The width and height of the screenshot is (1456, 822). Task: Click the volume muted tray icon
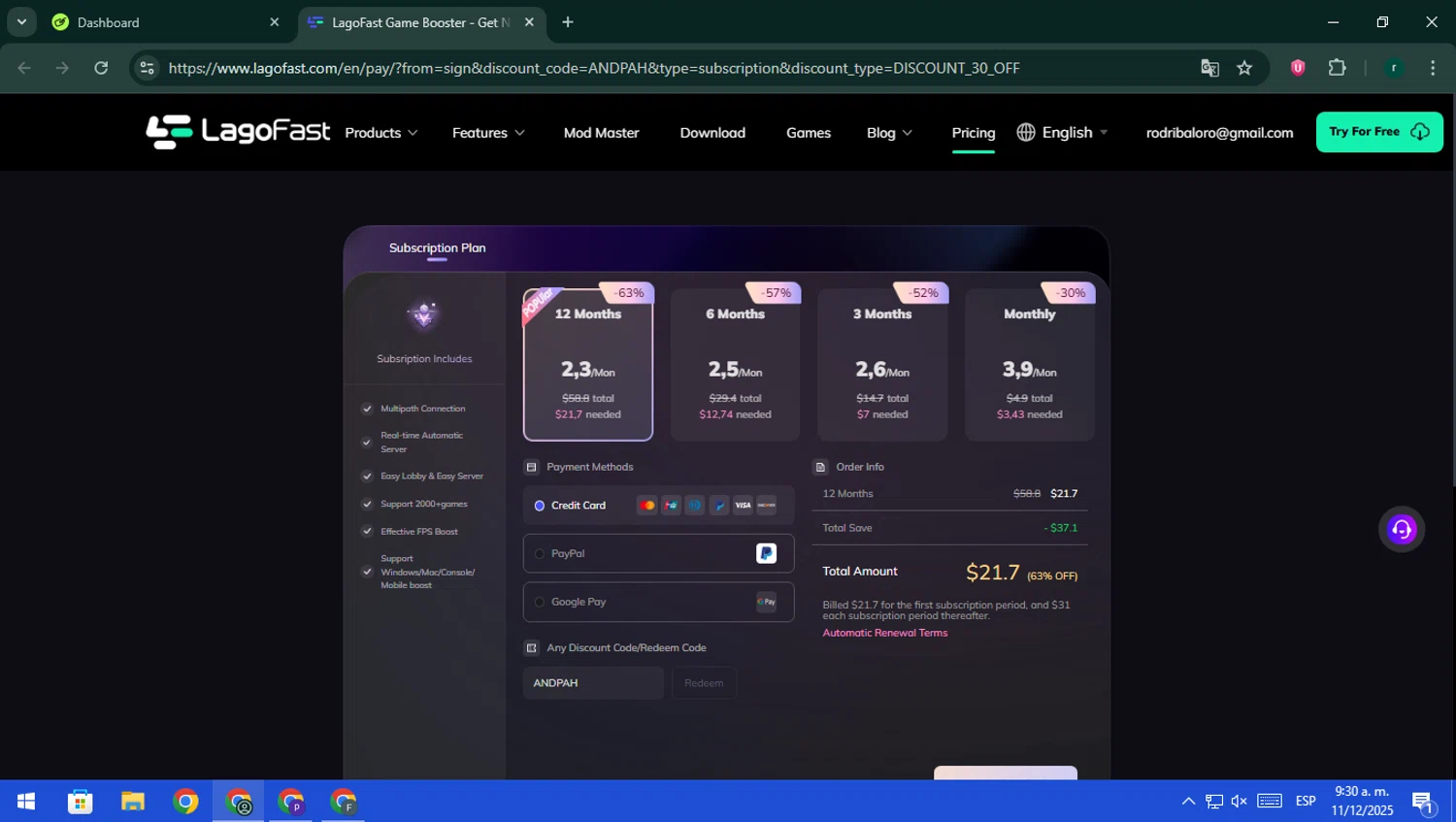pyautogui.click(x=1240, y=801)
